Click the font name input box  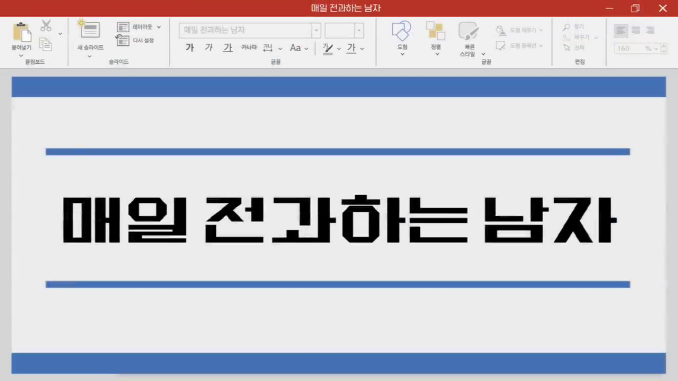point(245,30)
